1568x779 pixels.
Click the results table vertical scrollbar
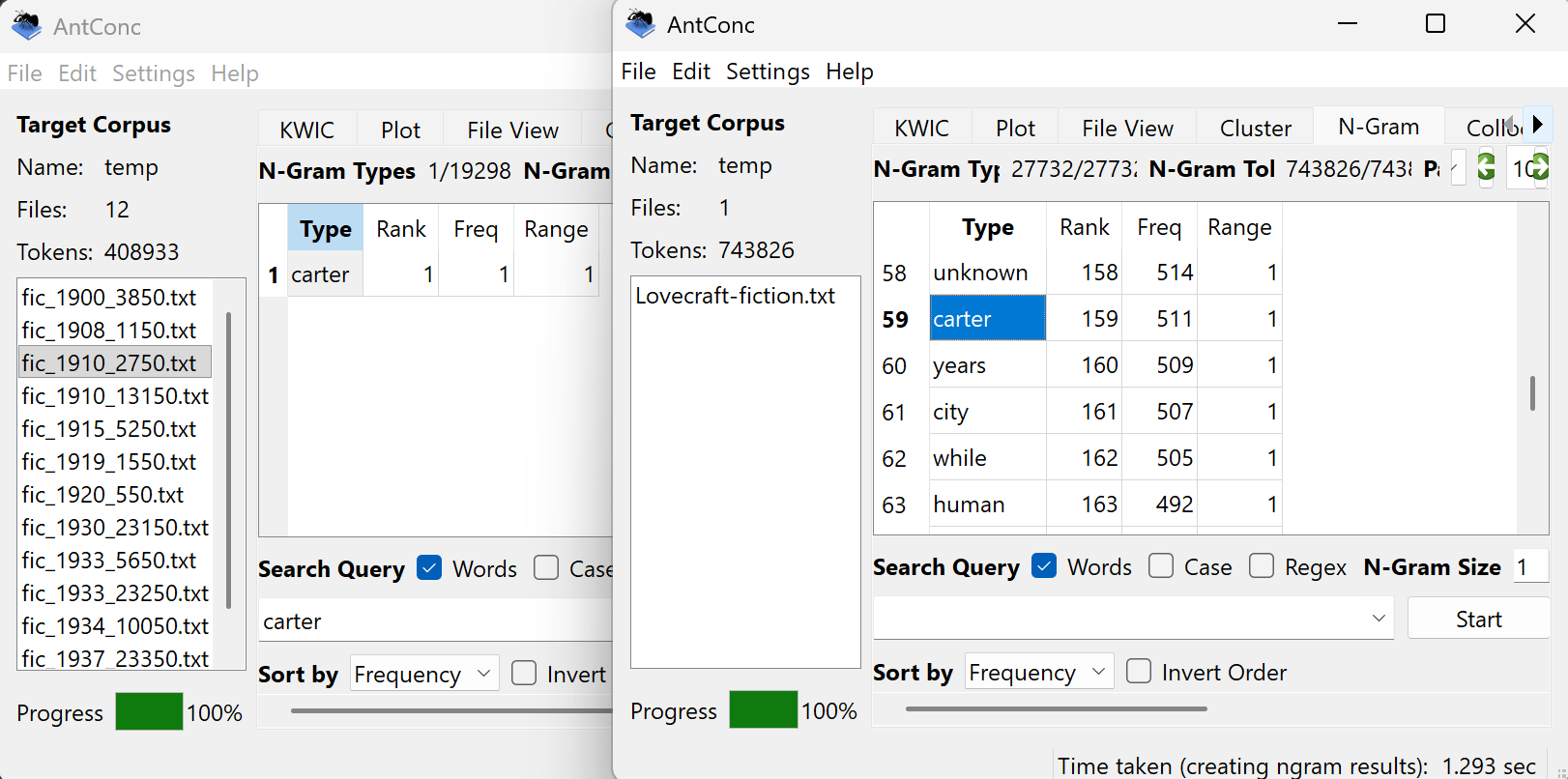coord(1532,392)
